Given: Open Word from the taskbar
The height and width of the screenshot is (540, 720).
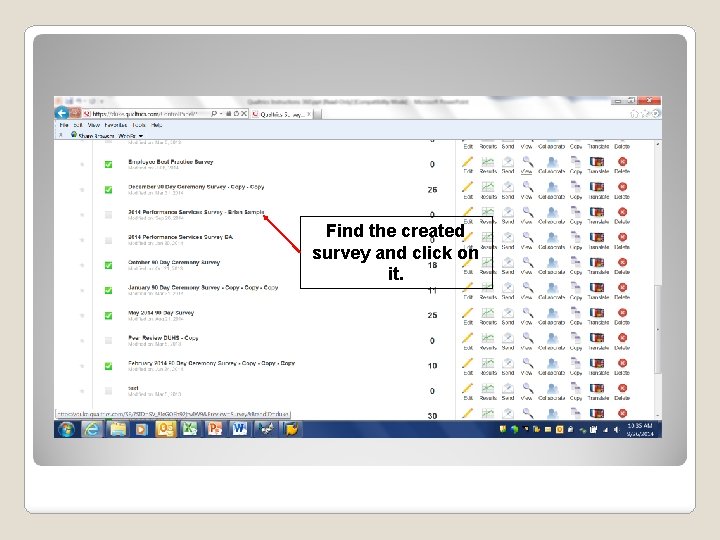Looking at the screenshot, I should coord(239,429).
